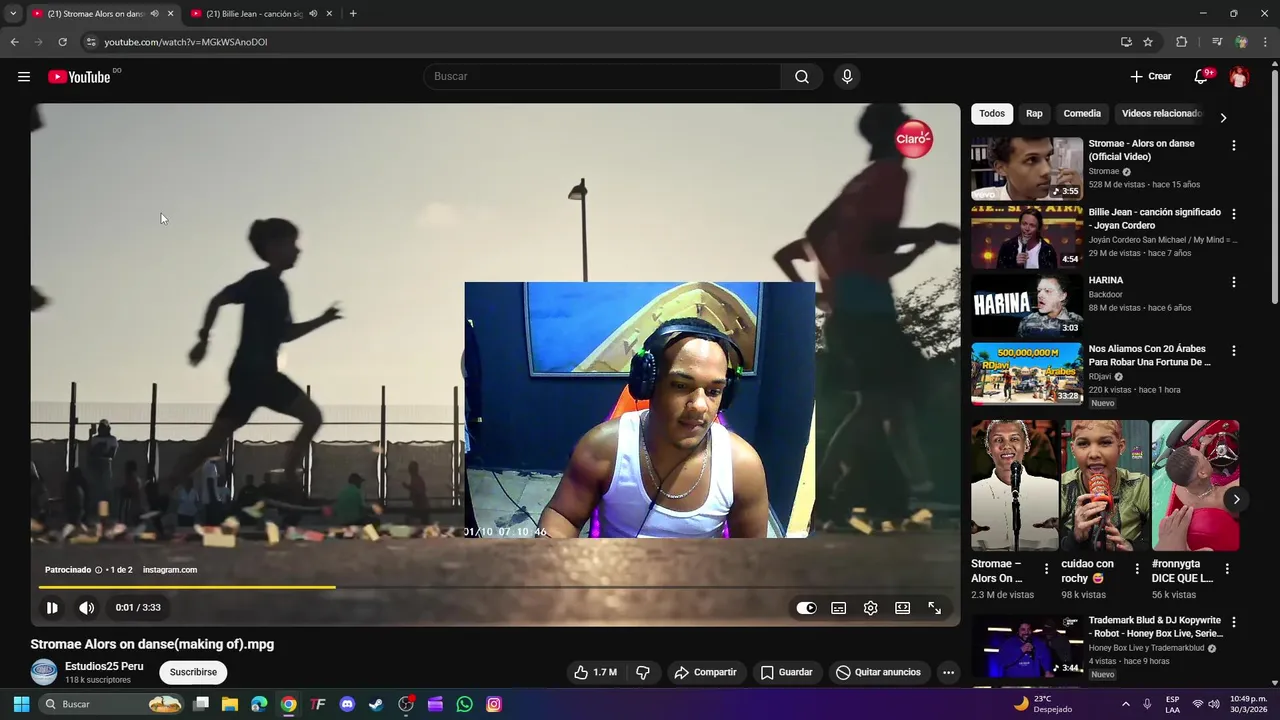Open Chrome profile avatar
The height and width of the screenshot is (720, 1280).
click(1241, 42)
